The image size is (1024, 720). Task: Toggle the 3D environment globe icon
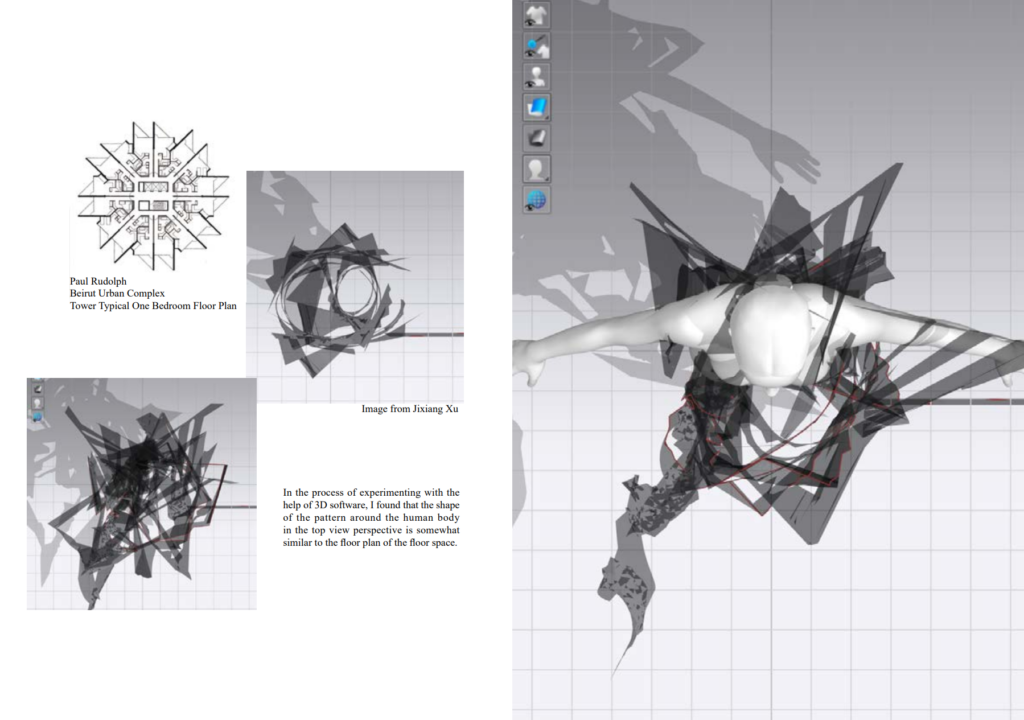tap(536, 200)
